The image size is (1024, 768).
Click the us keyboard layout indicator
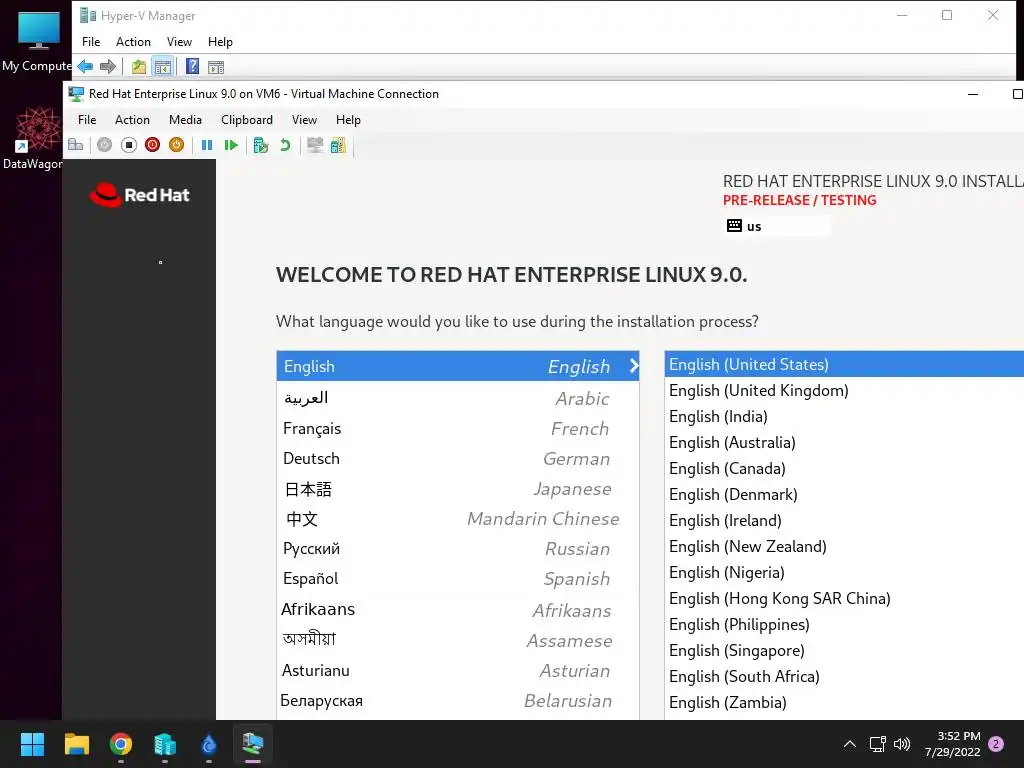(777, 226)
